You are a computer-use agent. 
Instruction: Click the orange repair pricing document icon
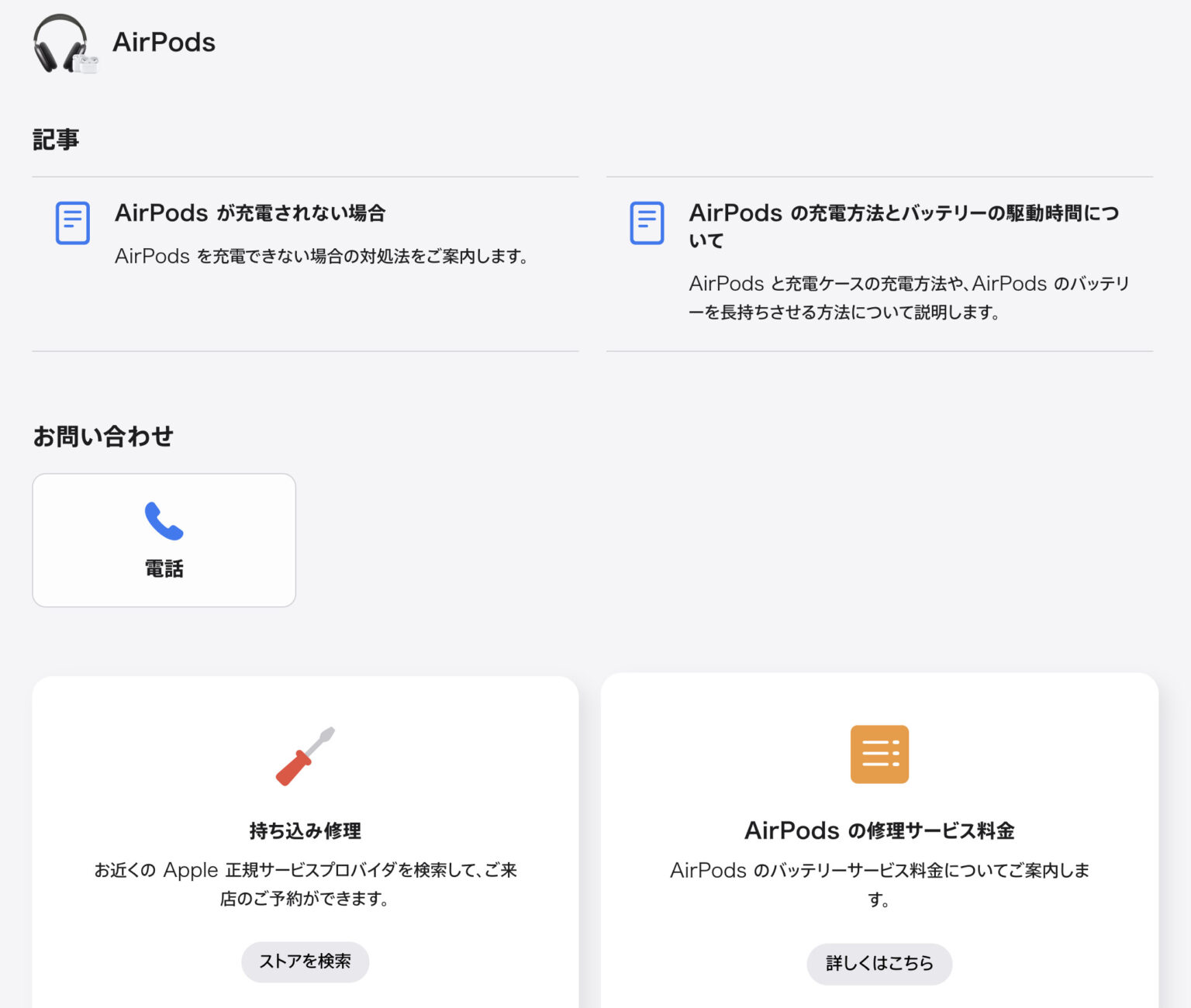[x=879, y=754]
